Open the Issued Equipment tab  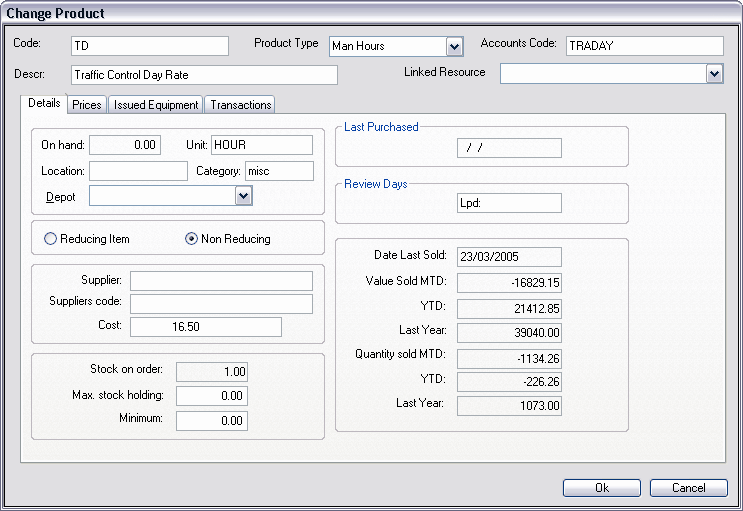point(156,105)
